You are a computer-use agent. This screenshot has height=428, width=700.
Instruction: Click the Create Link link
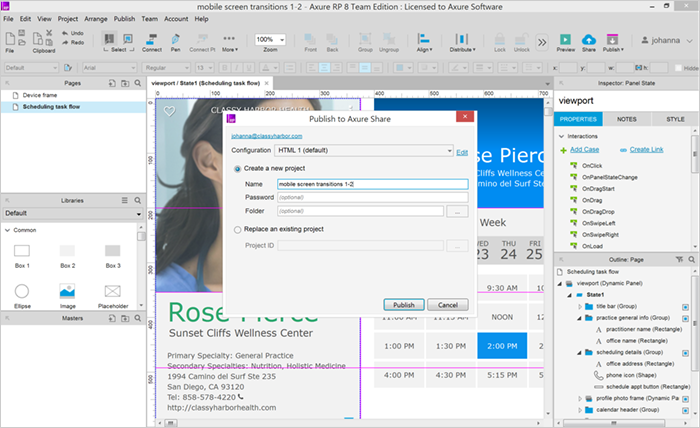coord(646,150)
